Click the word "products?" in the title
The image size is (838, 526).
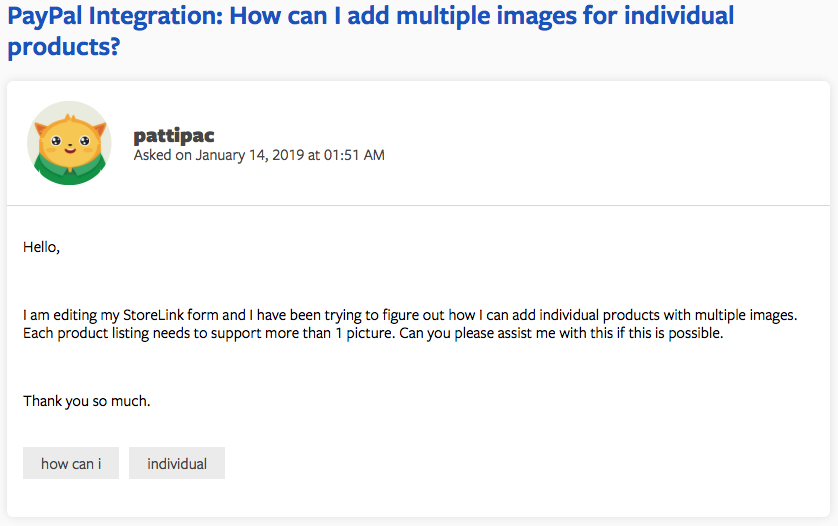pos(64,46)
